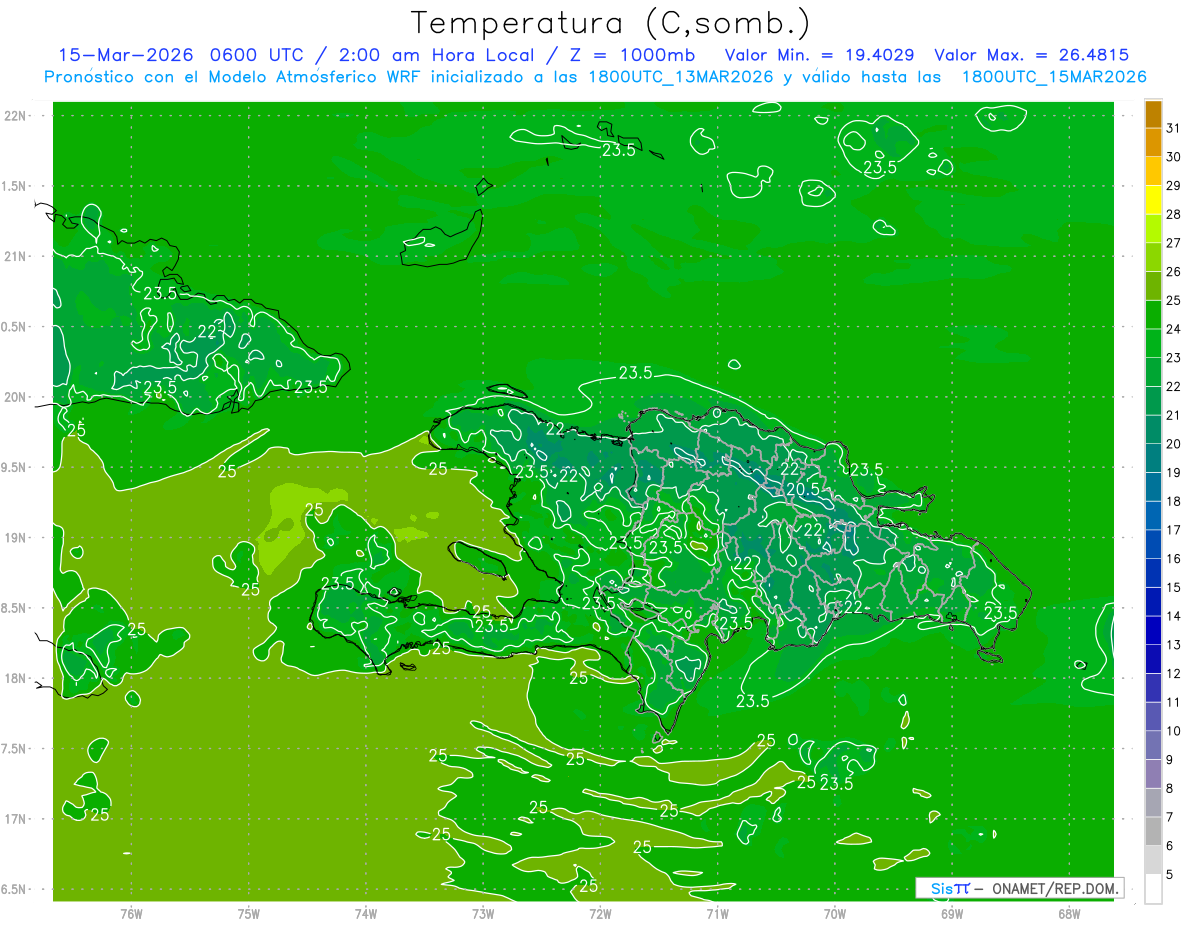The width and height of the screenshot is (1200, 927).
Task: Click the 'Z = 1000mb' pressure level text
Action: tap(632, 55)
